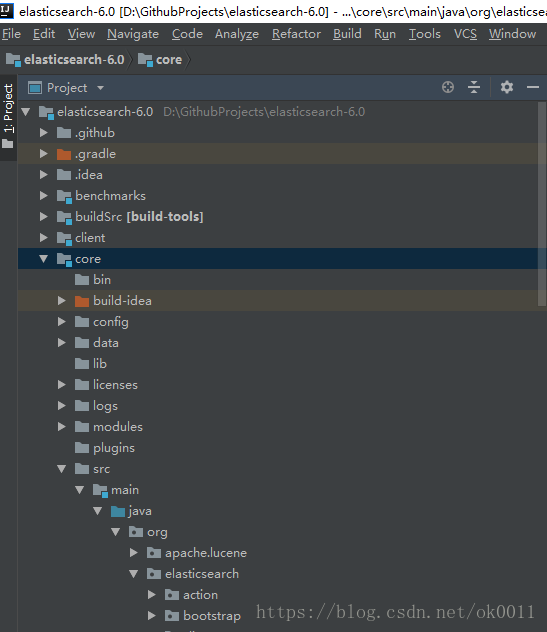Expand the buildSrc [build-tools] module
The width and height of the screenshot is (547, 632).
tap(44, 216)
